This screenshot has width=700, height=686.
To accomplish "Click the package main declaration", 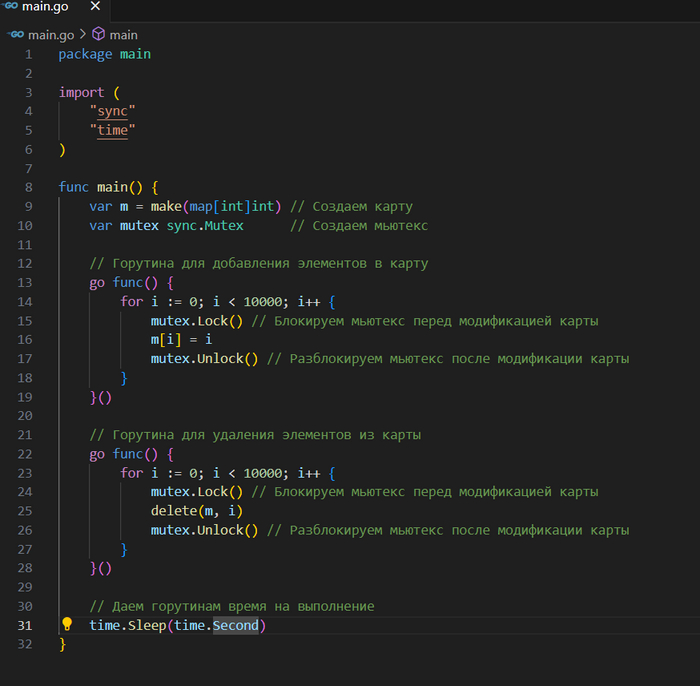I will coord(104,54).
